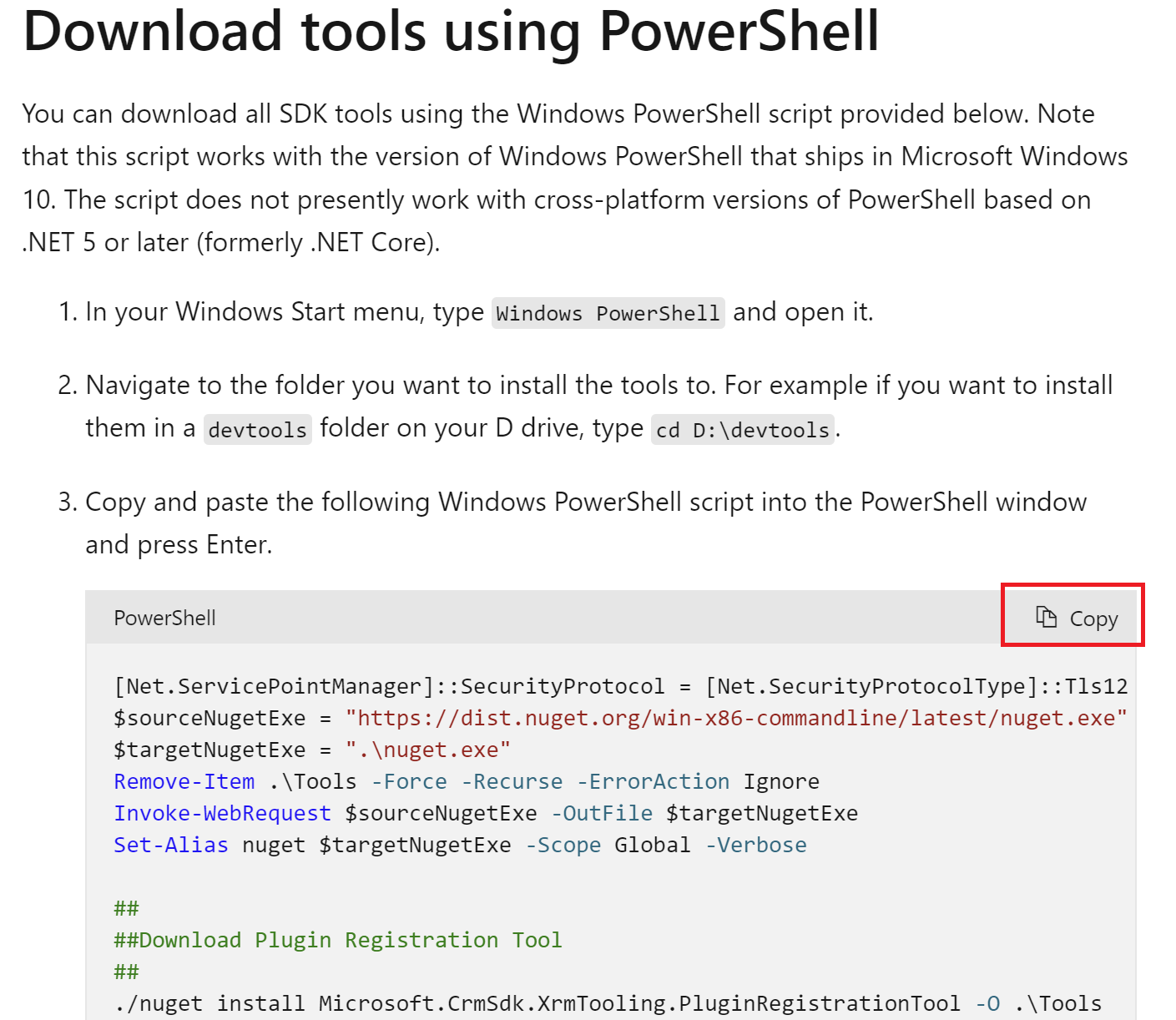The image size is (1176, 1020).
Task: Click the Set-Alias command in the script
Action: coord(171,845)
